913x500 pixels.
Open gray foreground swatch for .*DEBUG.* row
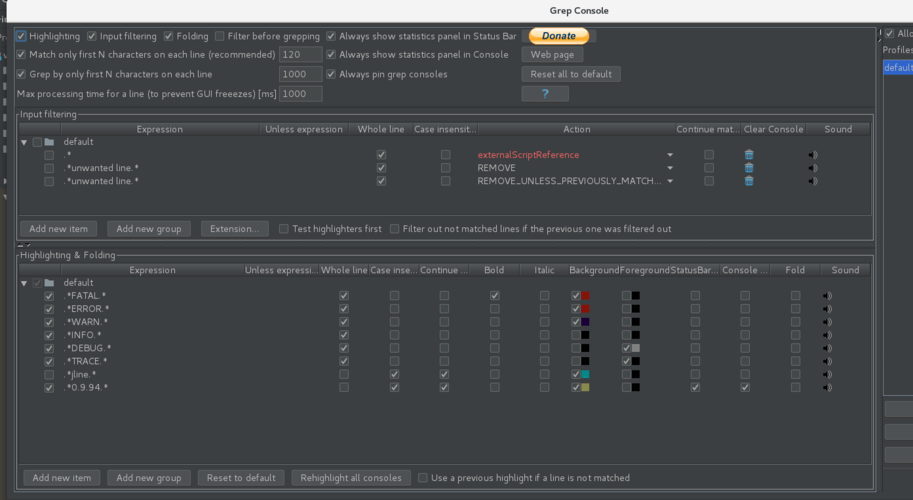pos(636,348)
